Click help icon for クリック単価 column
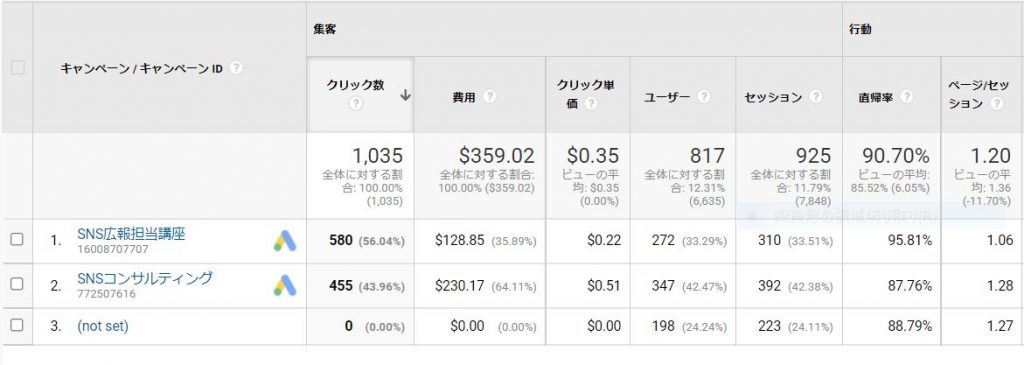 tap(591, 103)
